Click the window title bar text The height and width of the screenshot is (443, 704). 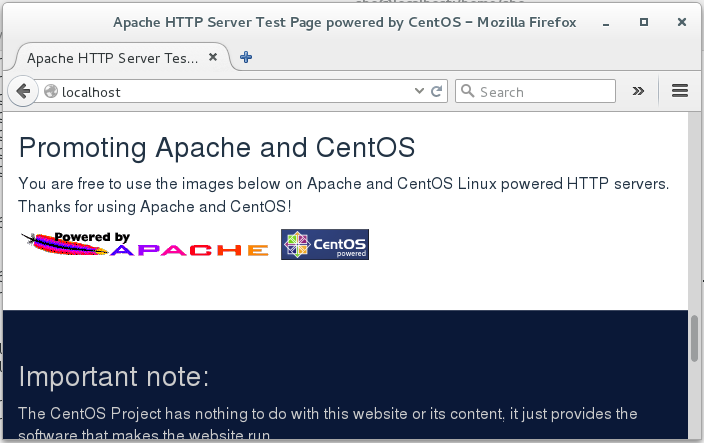pyautogui.click(x=344, y=22)
